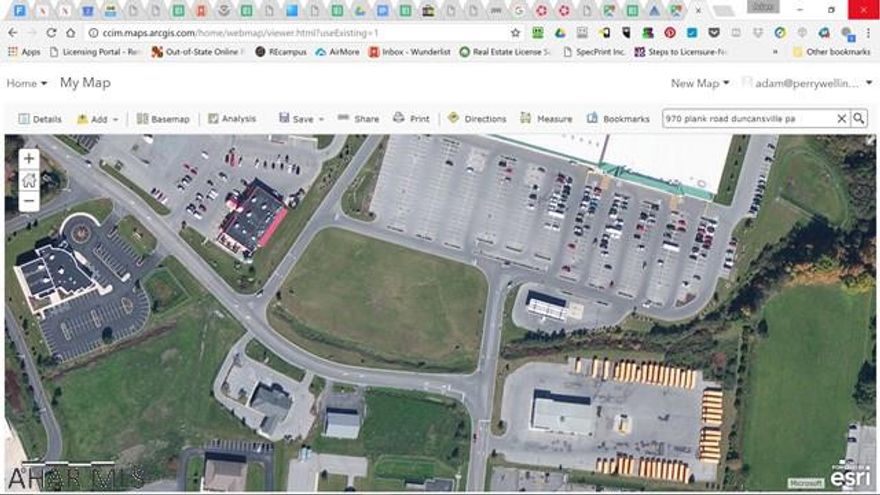Viewport: 880px width, 495px height.
Task: Open Out-of-State Online bookmark
Action: [198, 52]
